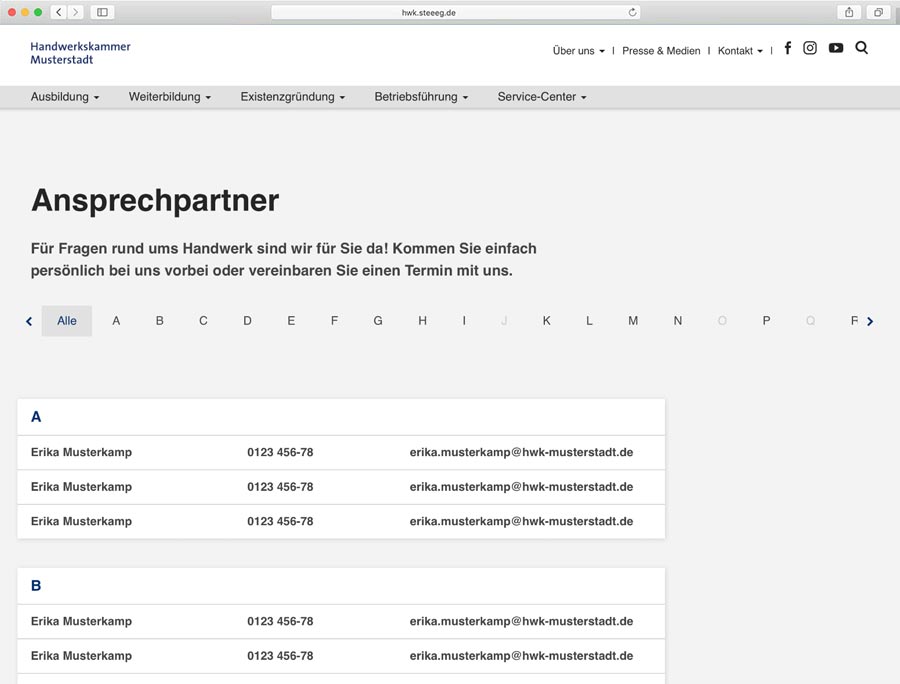Open the Über uns menu
Screen dimensions: 900x684
tap(578, 51)
